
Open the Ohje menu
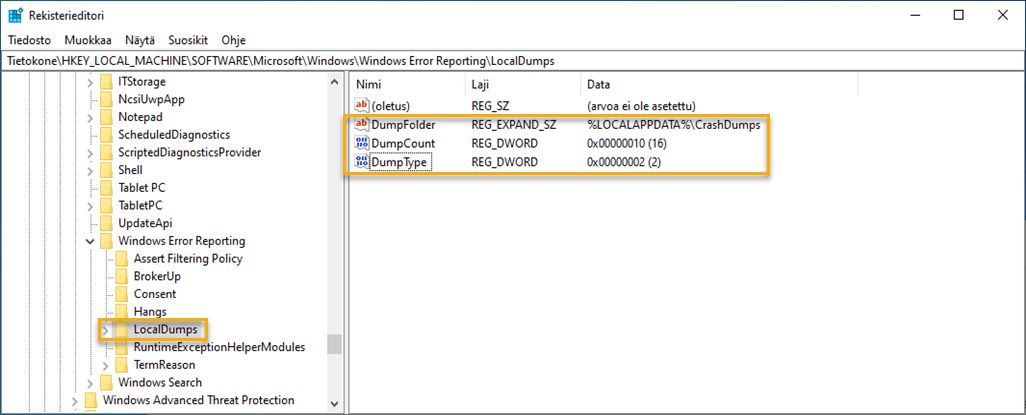[234, 40]
